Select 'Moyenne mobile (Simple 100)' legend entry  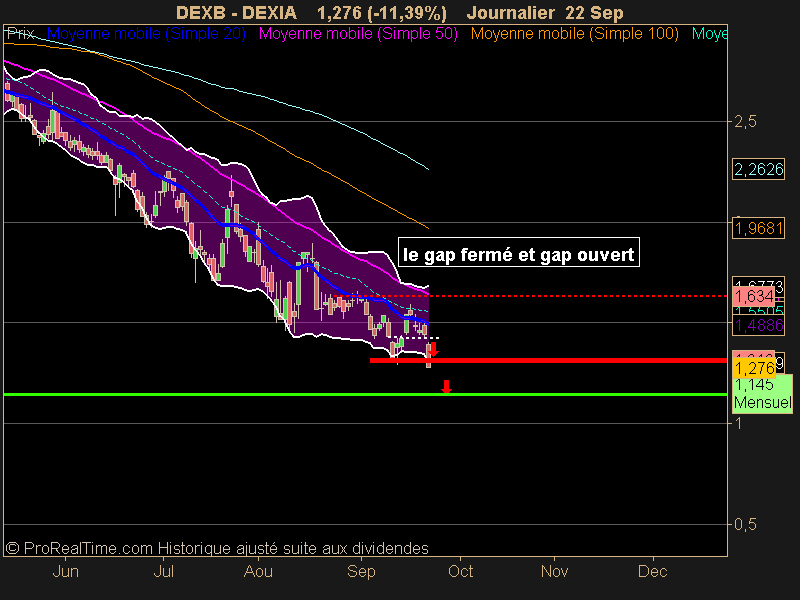point(574,34)
